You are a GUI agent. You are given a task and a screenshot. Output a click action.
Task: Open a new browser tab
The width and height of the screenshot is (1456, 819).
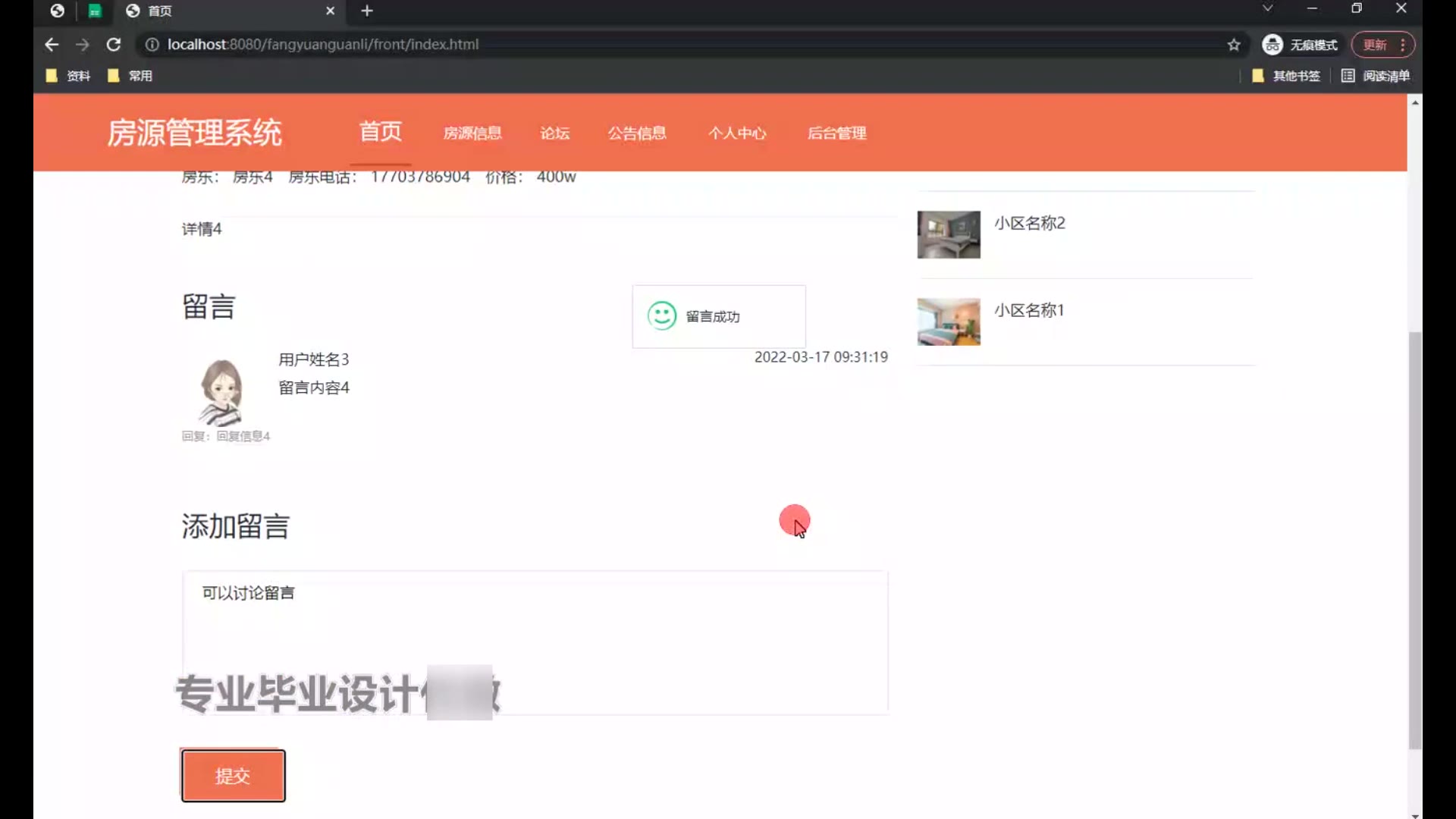click(367, 11)
